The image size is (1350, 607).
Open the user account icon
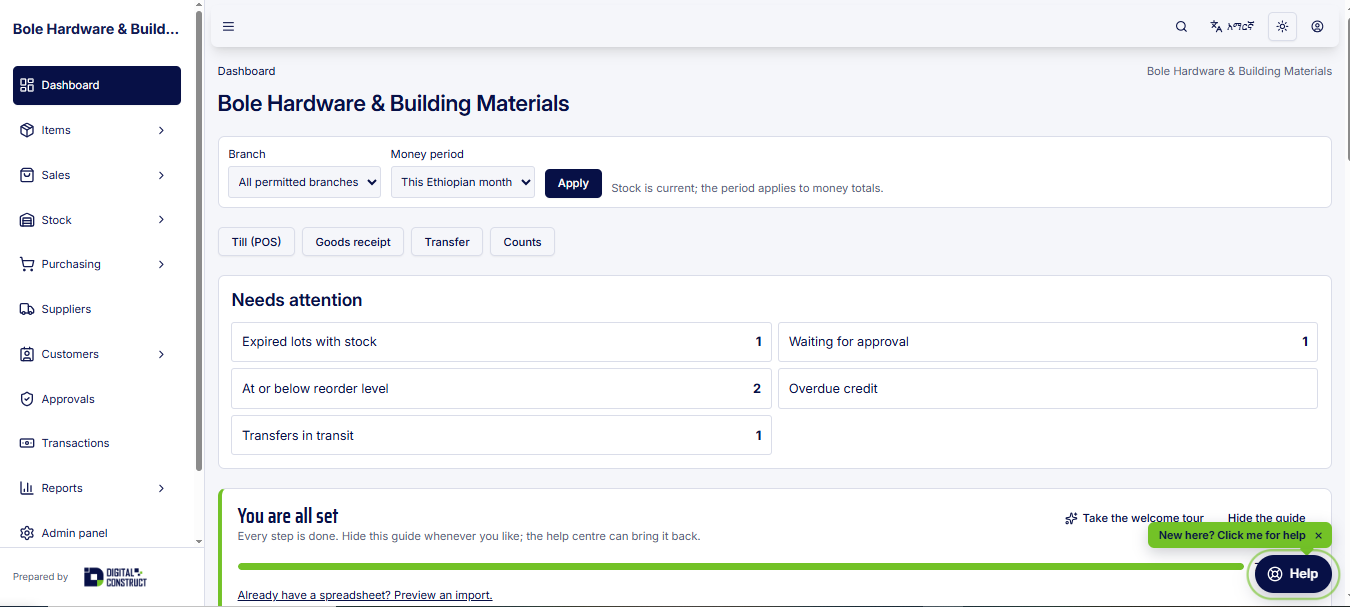point(1317,27)
